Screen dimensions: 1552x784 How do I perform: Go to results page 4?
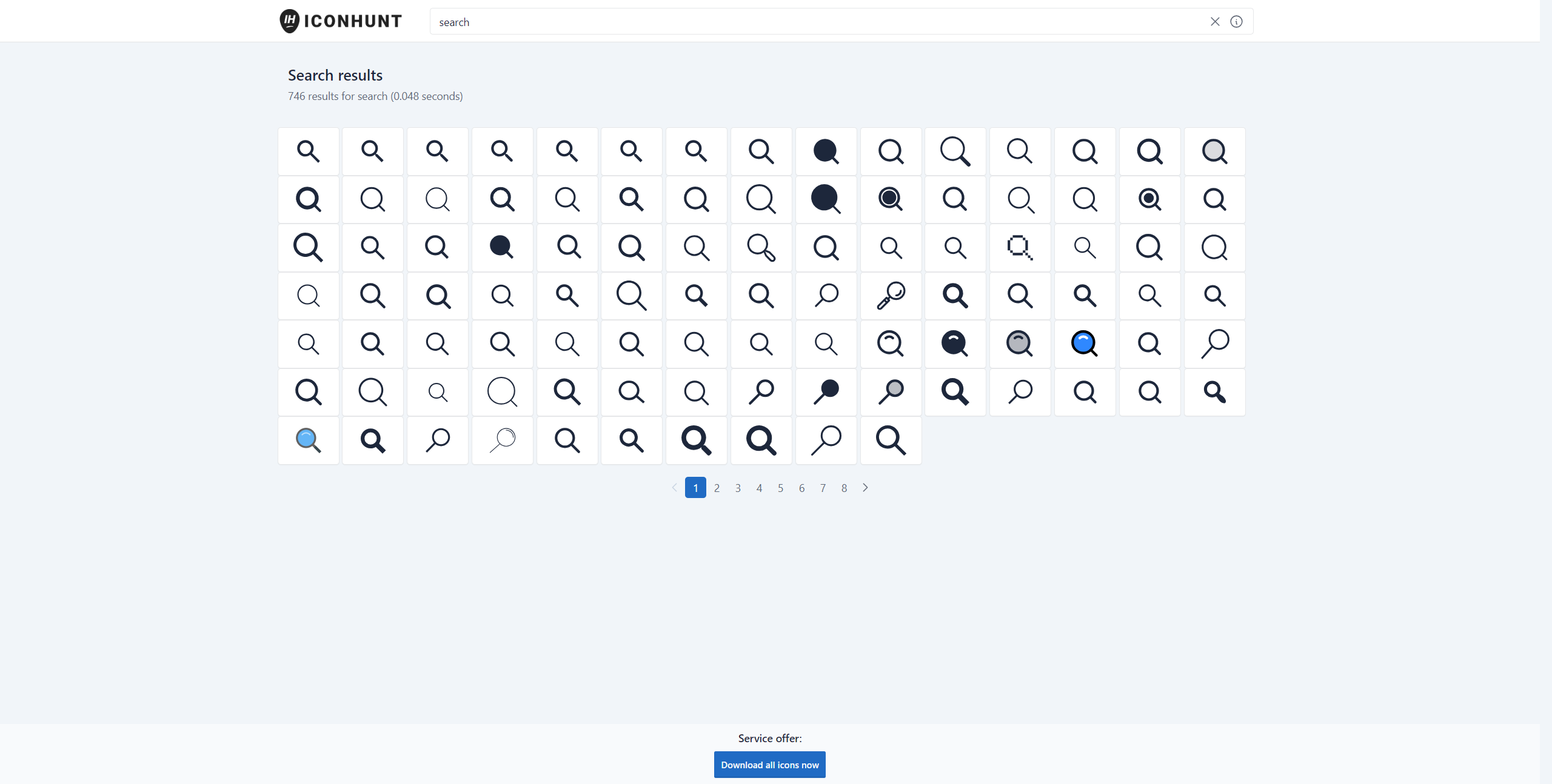tap(759, 488)
